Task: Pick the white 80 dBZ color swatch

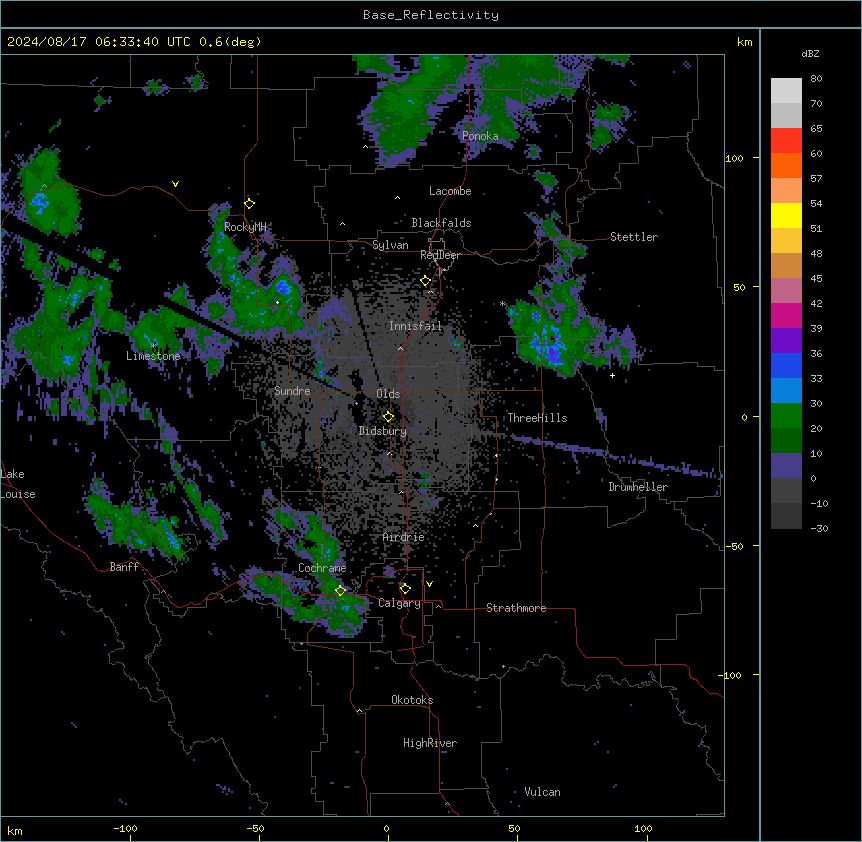Action: [x=786, y=91]
